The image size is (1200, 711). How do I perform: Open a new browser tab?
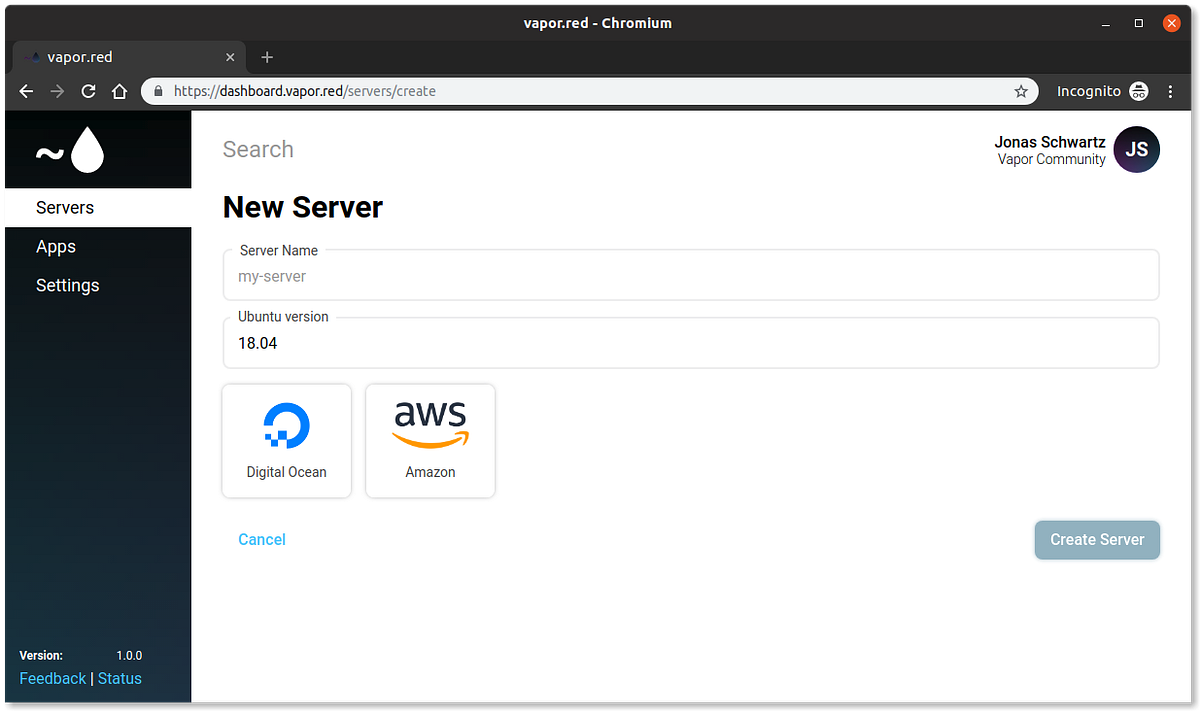tap(267, 57)
